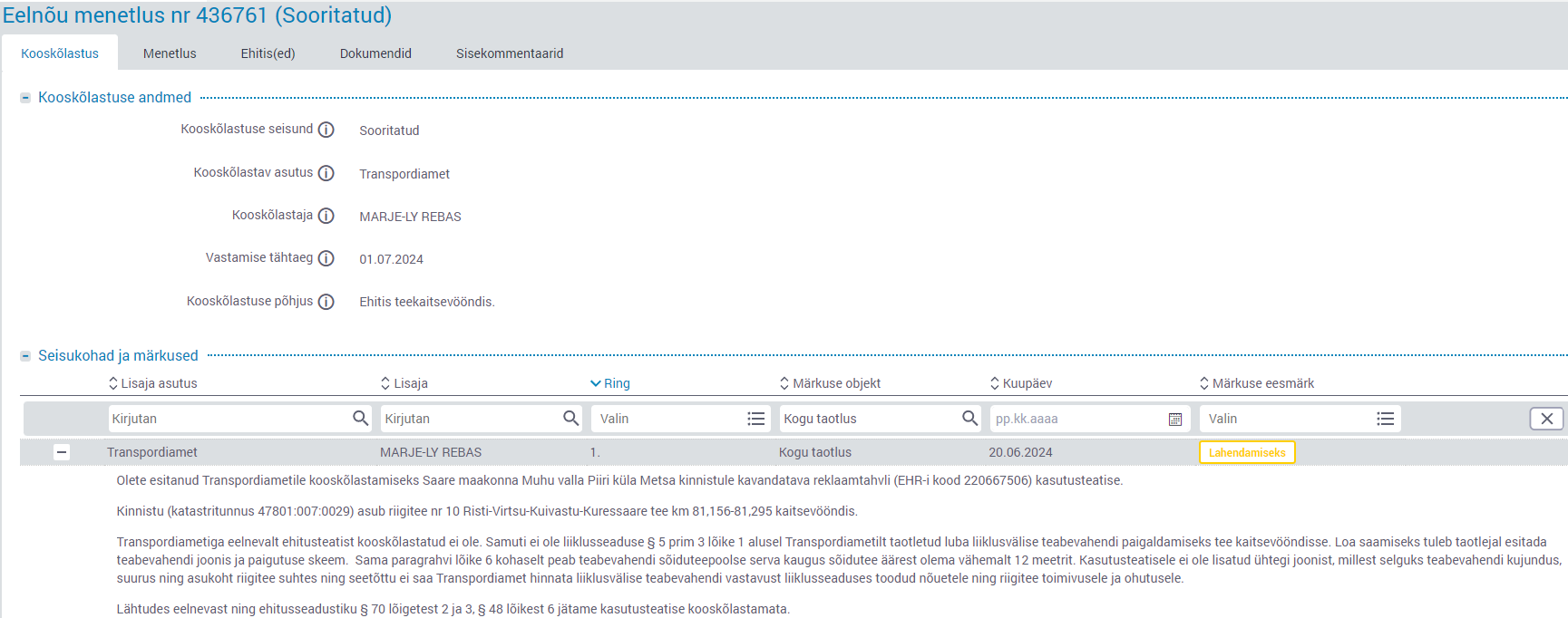Screen dimensions: 1568x618
Task: Click Transpordiamet value in Kooskõlastav asutus
Action: point(404,174)
